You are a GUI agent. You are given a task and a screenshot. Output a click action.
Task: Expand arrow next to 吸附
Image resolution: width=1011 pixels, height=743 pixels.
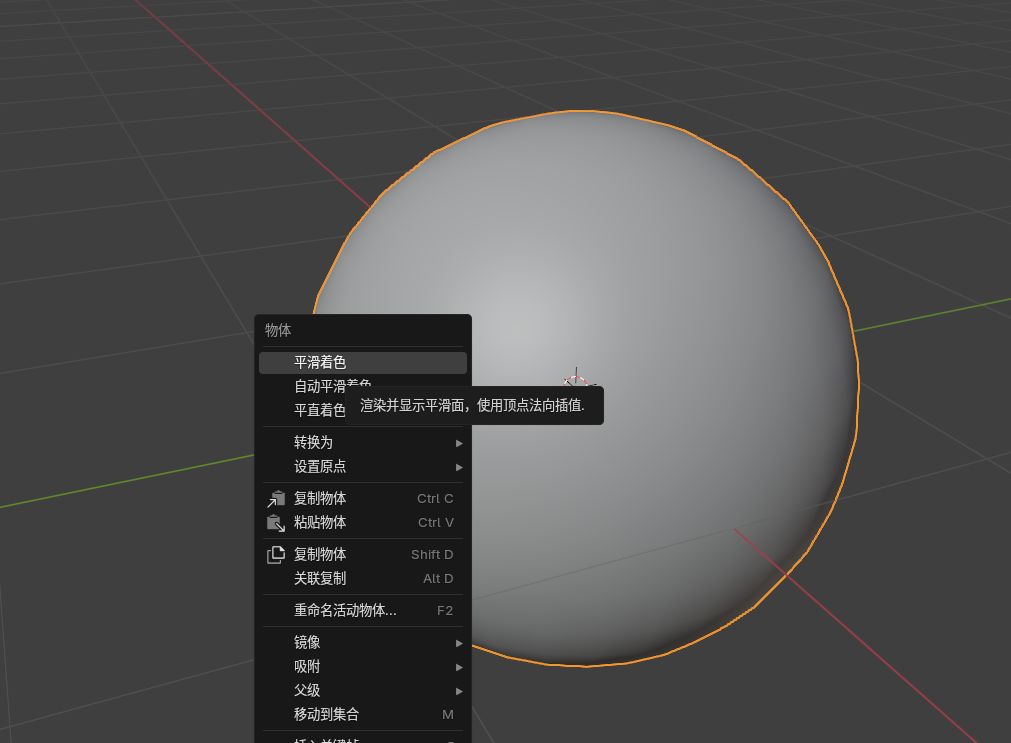[x=459, y=668]
